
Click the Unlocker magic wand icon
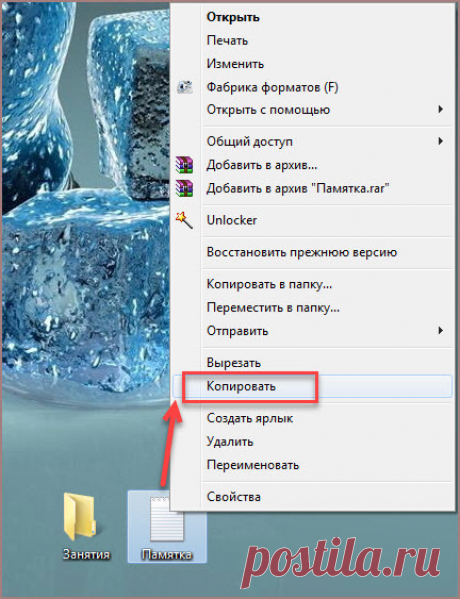click(x=184, y=220)
